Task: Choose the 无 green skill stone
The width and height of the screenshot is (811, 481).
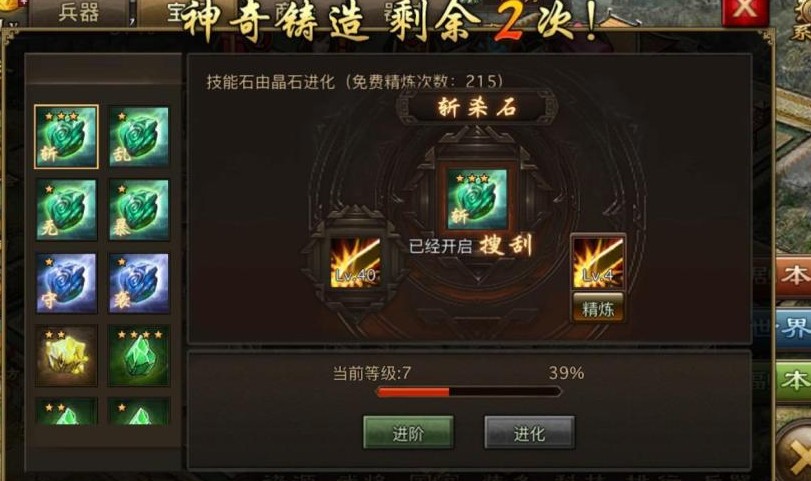Action: click(x=66, y=210)
